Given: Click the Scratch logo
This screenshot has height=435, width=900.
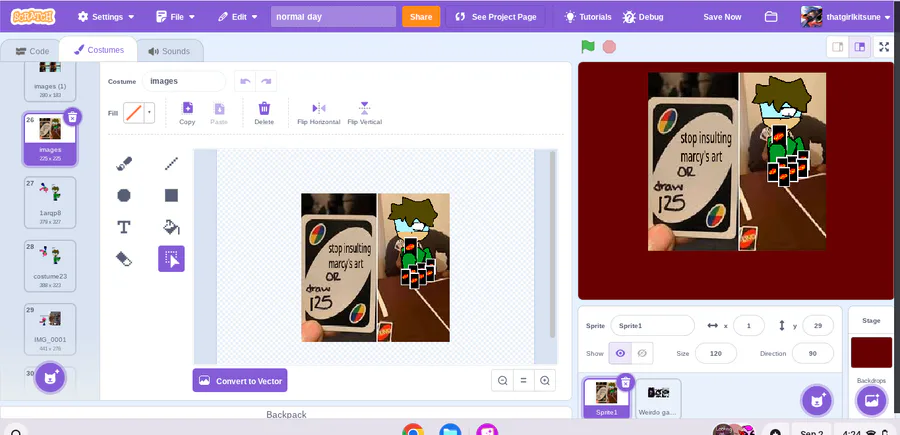Looking at the screenshot, I should coord(33,17).
